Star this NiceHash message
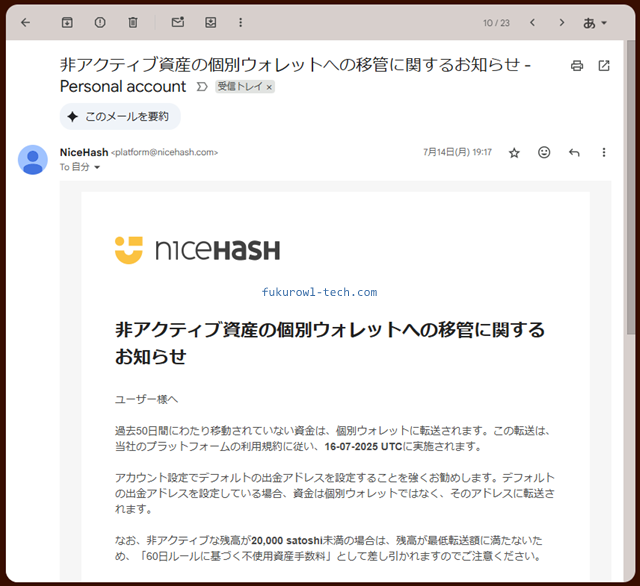 514,153
